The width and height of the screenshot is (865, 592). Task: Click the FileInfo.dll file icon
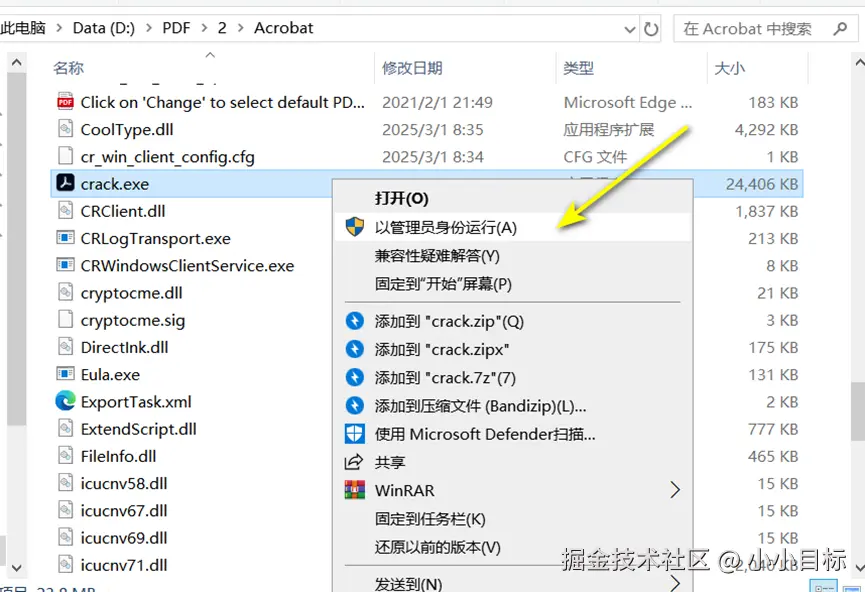[x=65, y=456]
